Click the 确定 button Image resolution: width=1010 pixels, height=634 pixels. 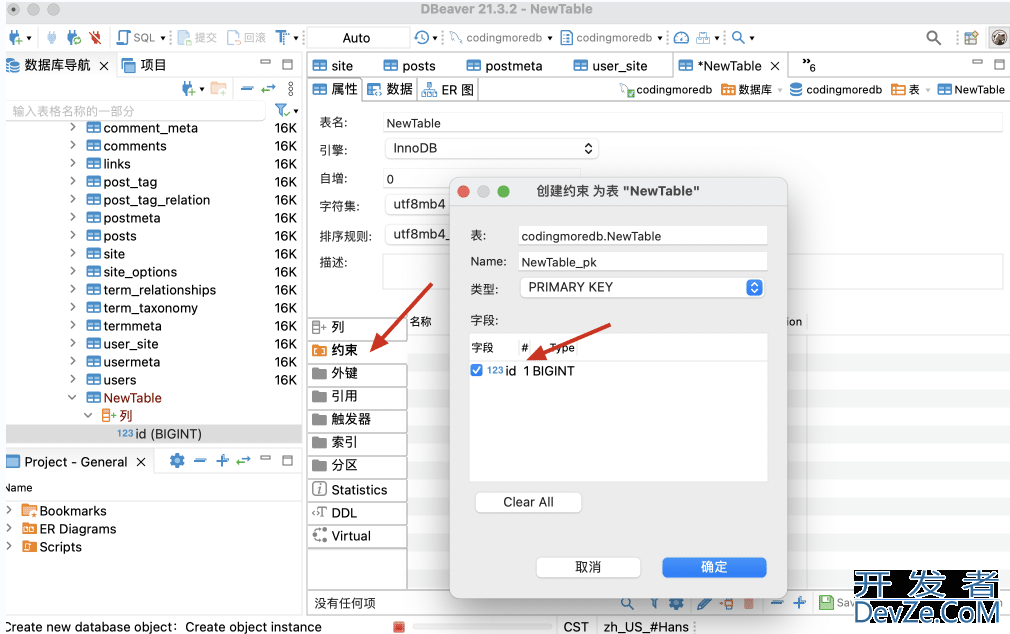[714, 567]
